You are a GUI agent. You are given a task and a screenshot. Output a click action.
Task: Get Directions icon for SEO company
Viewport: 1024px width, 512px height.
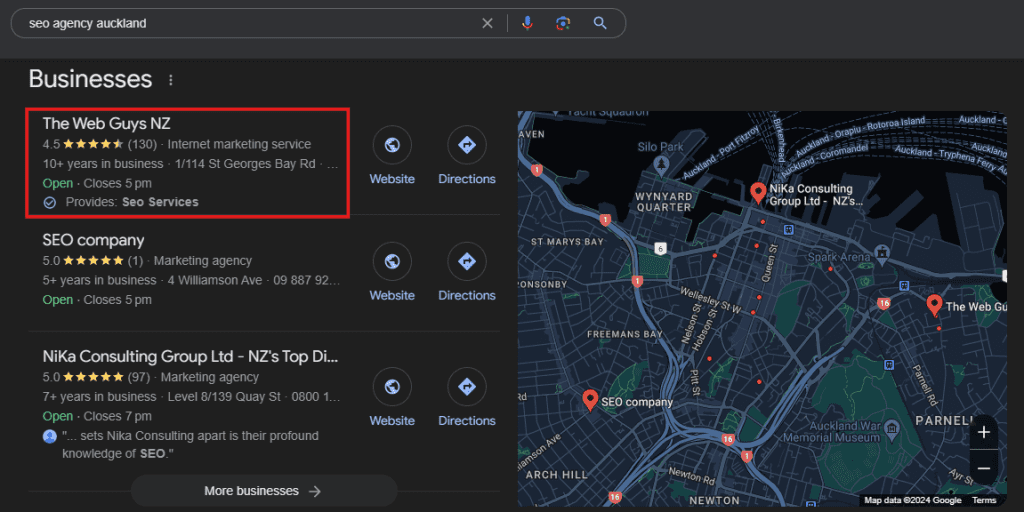(x=467, y=261)
